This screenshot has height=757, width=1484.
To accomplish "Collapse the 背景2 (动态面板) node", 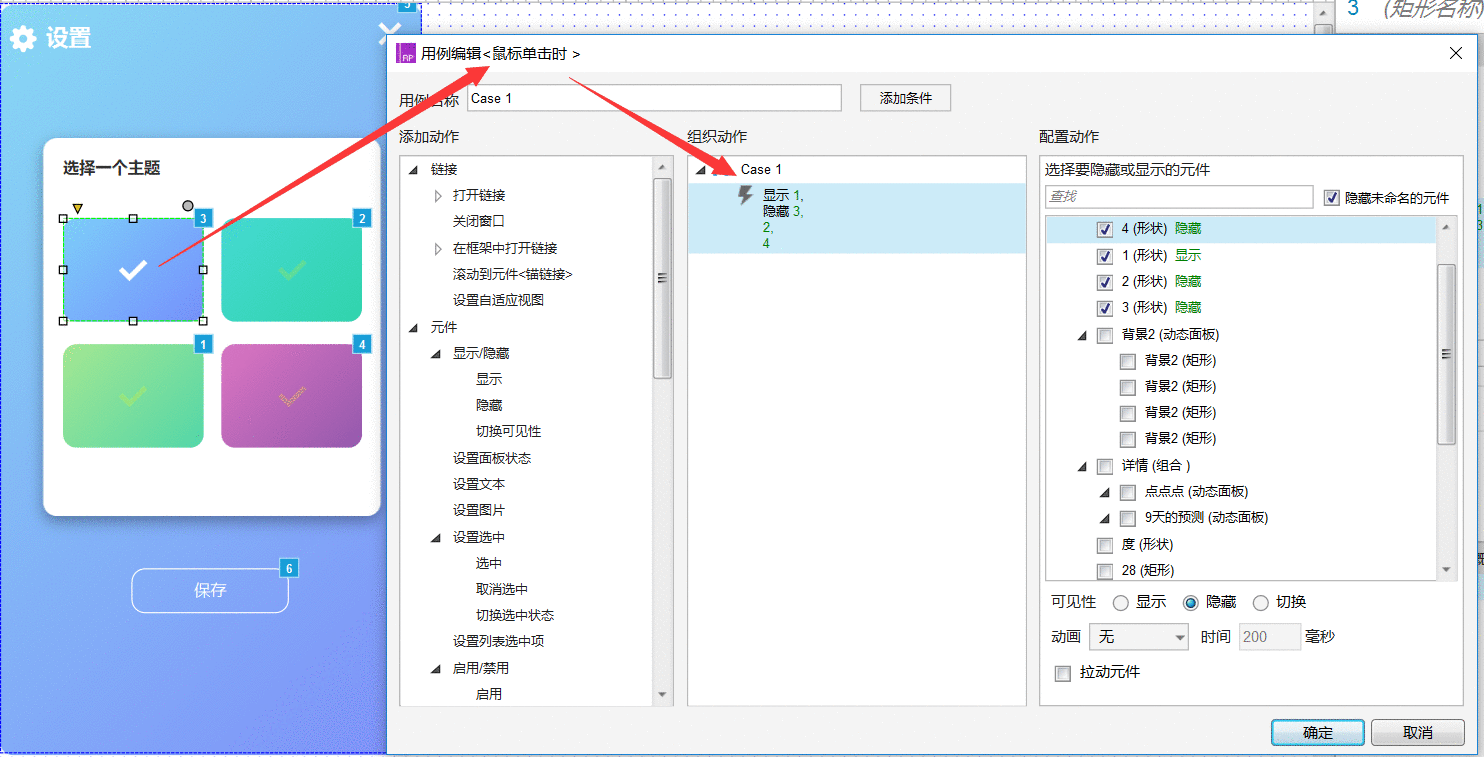I will (1082, 336).
